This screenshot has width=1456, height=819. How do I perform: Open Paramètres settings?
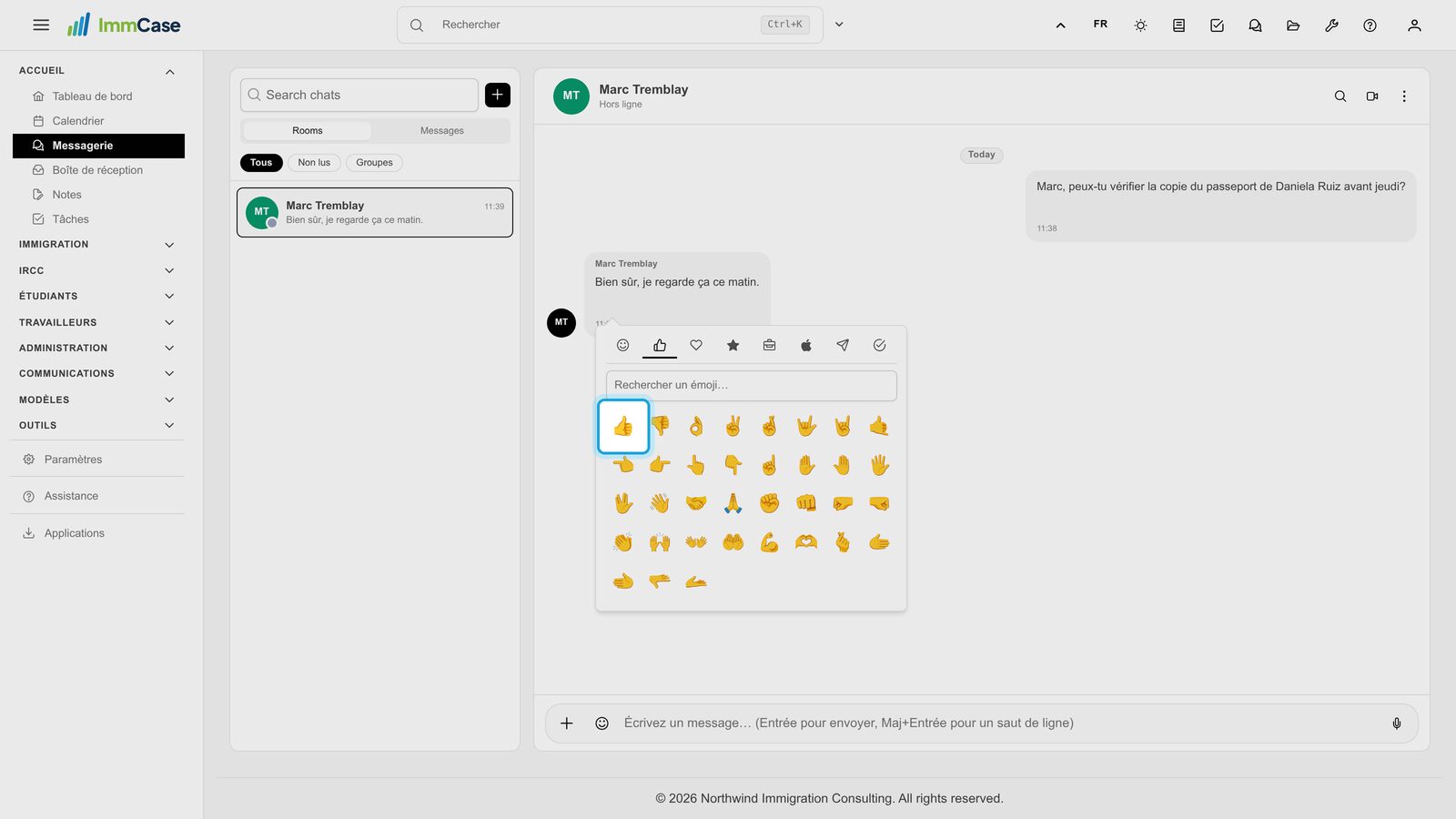[x=96, y=460]
